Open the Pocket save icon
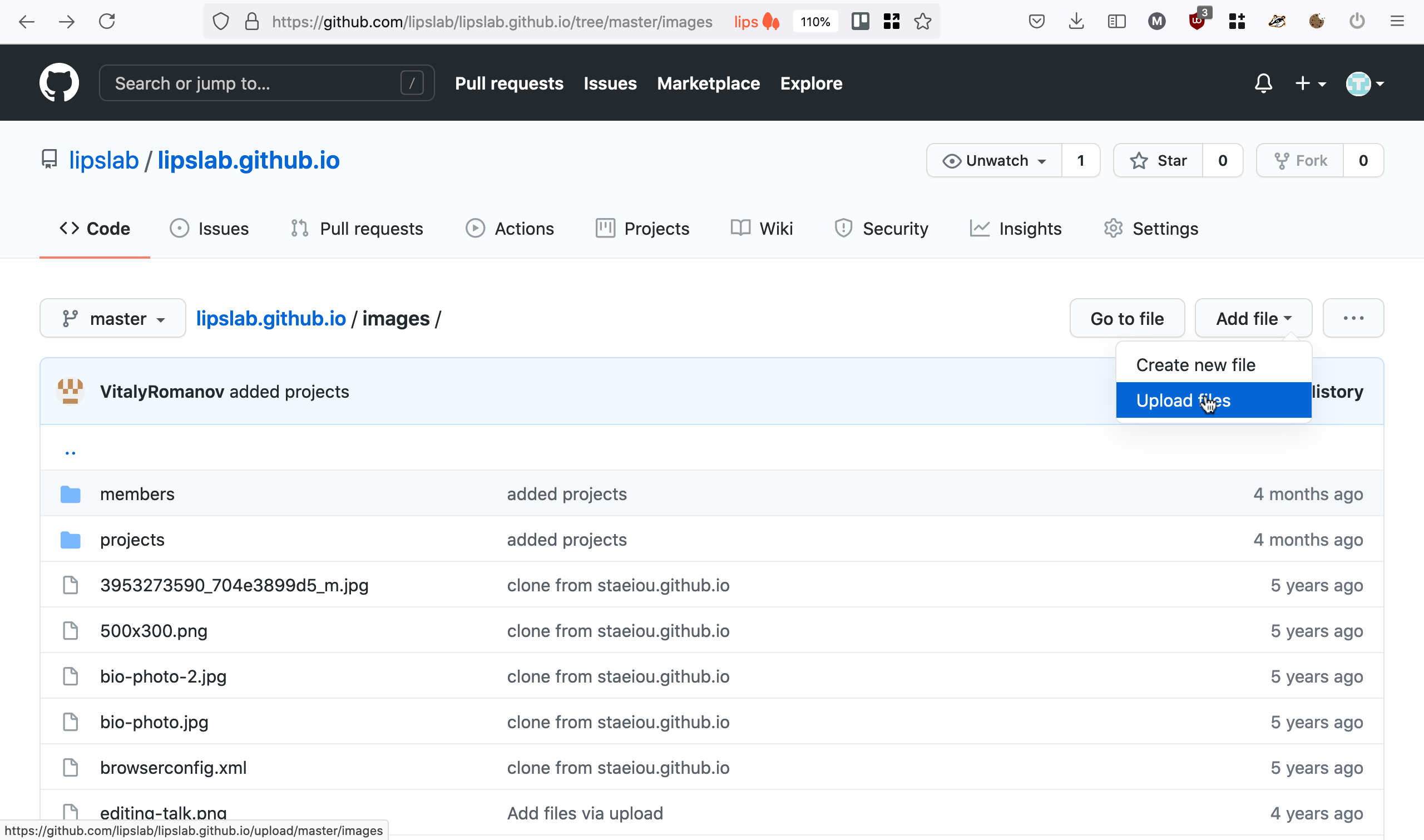The width and height of the screenshot is (1424, 840). (x=1036, y=22)
